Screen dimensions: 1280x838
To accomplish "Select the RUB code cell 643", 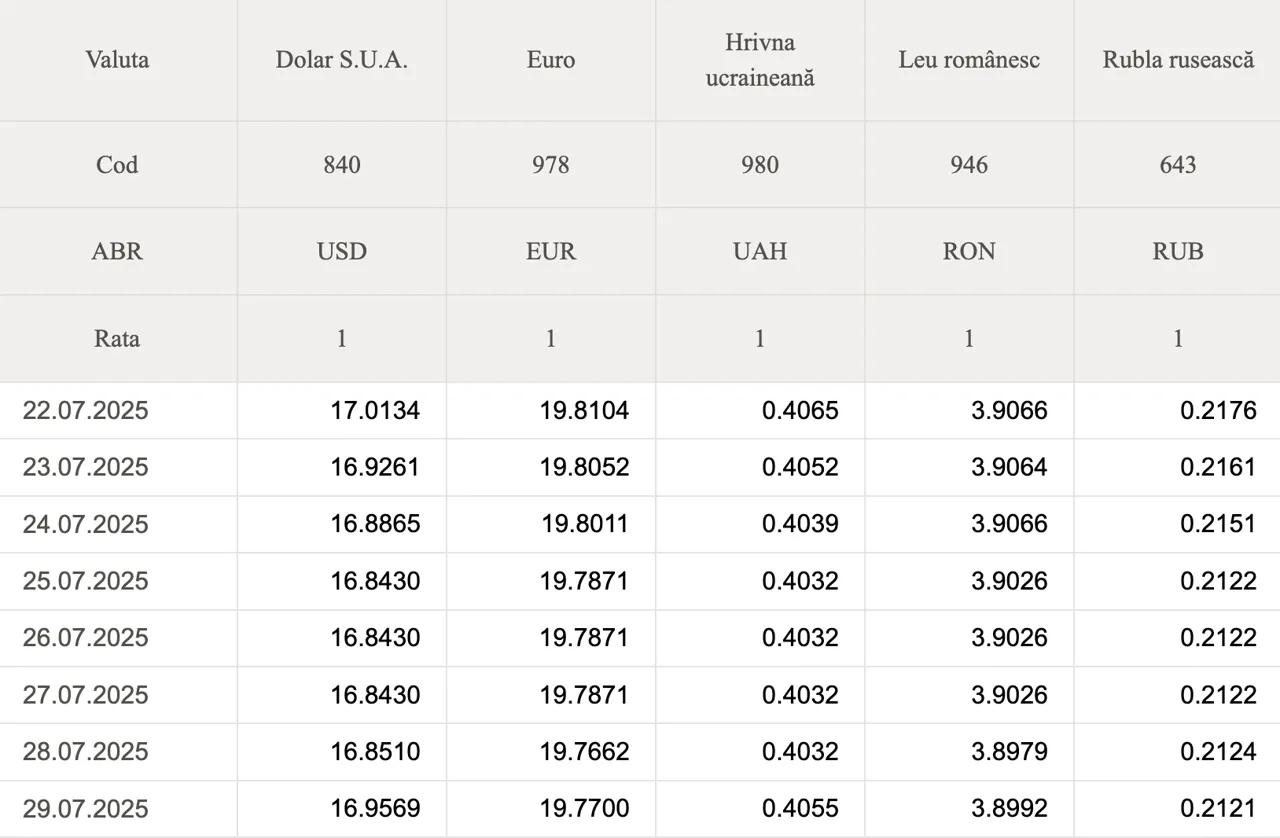I will 1178,165.
